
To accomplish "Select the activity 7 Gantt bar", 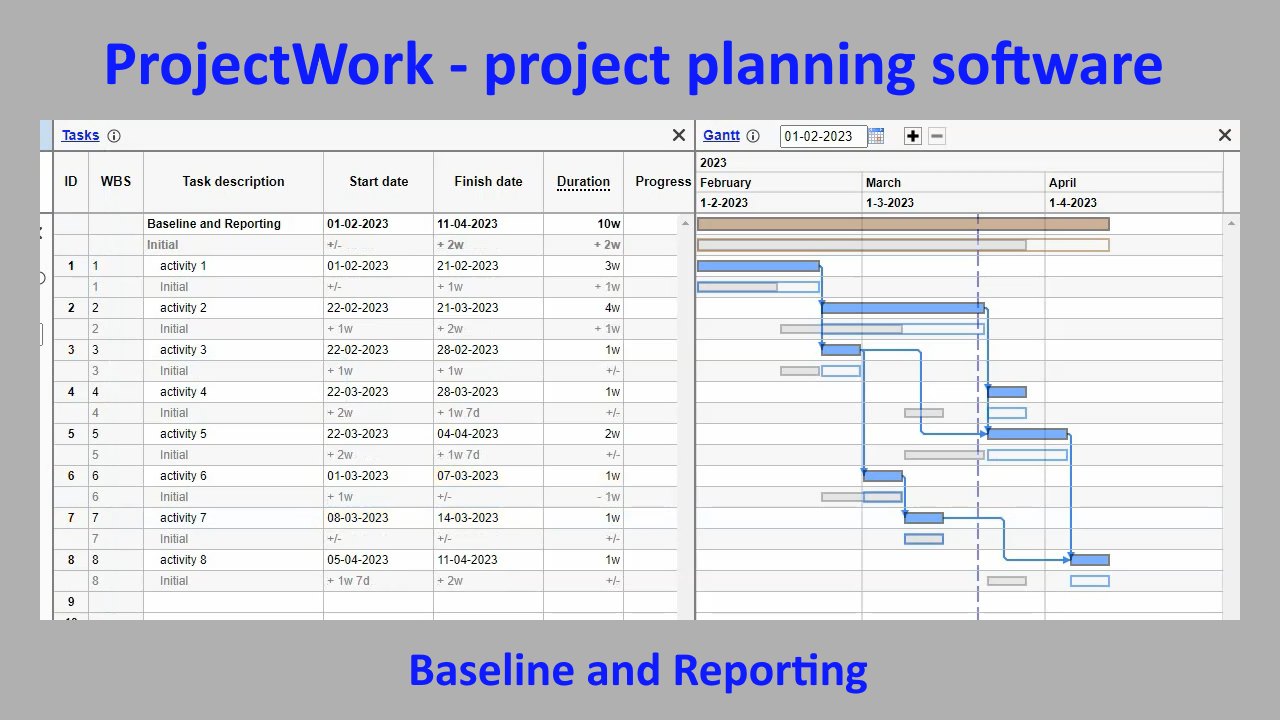I will [924, 518].
